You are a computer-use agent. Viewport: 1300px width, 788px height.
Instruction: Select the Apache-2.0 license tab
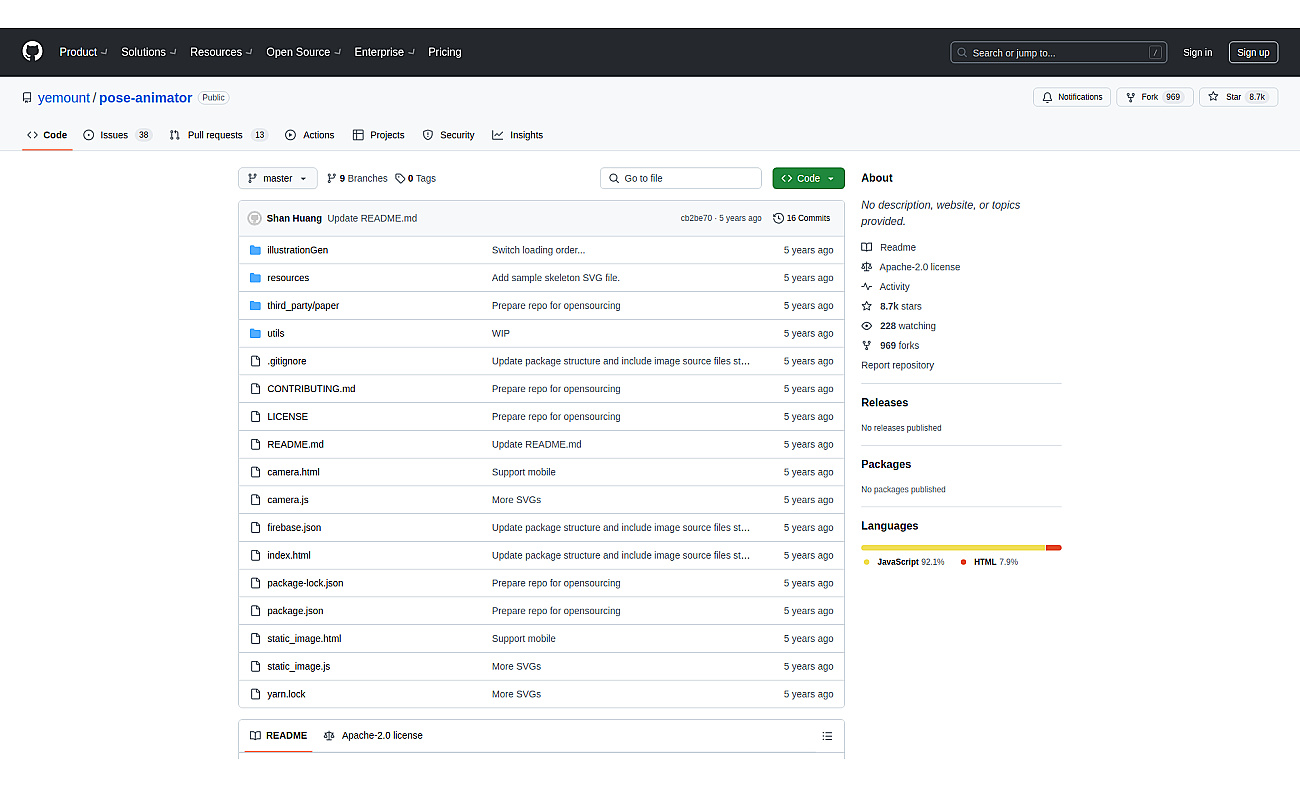[373, 736]
